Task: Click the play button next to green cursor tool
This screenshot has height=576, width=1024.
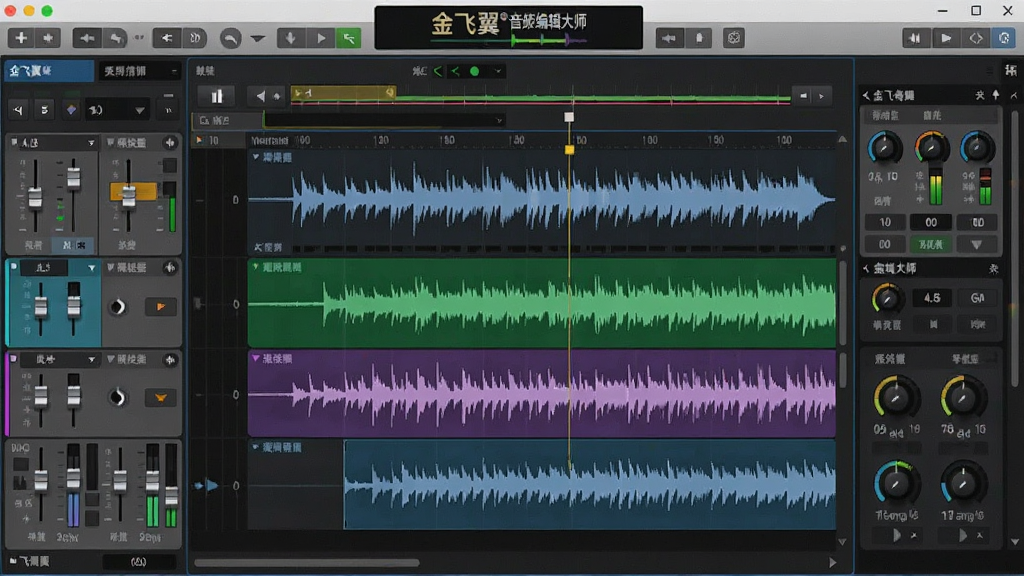Action: 321,39
